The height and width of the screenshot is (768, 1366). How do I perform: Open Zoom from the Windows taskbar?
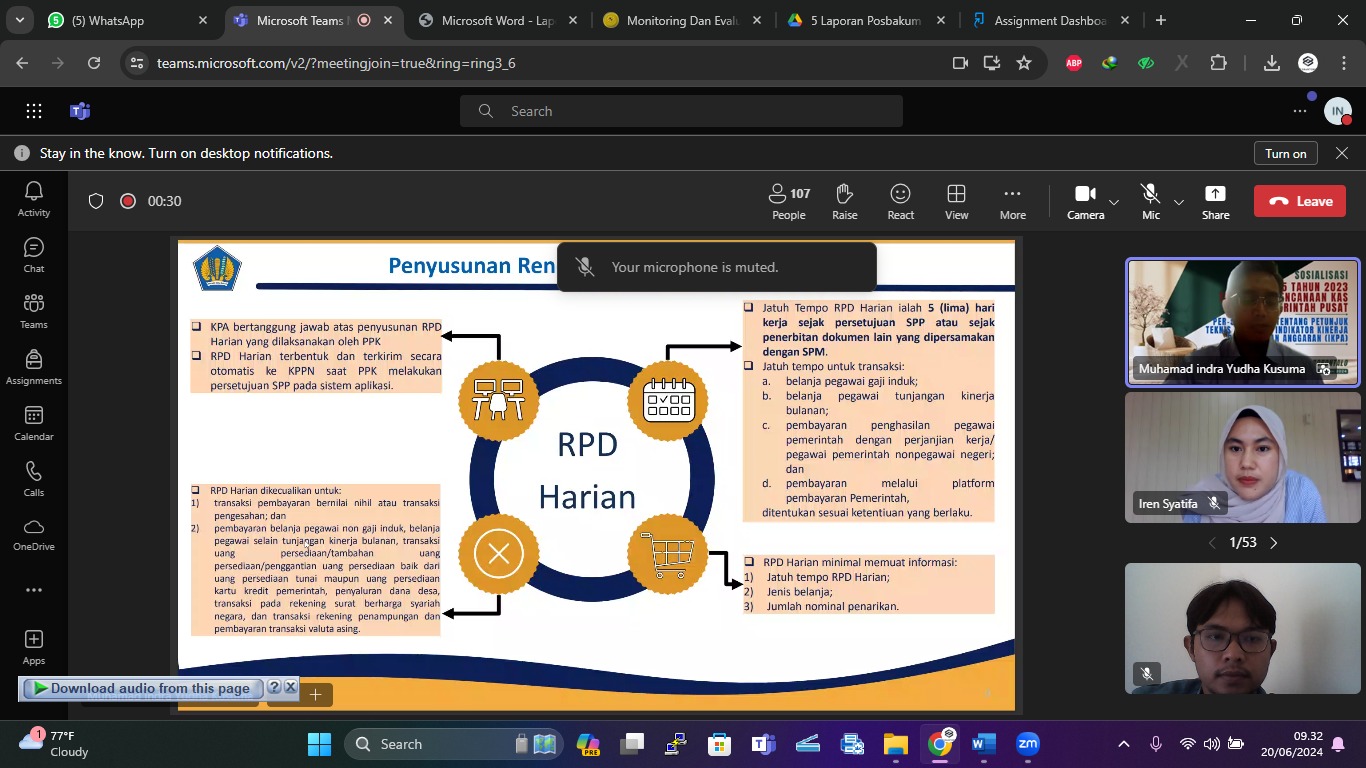pos(1028,744)
